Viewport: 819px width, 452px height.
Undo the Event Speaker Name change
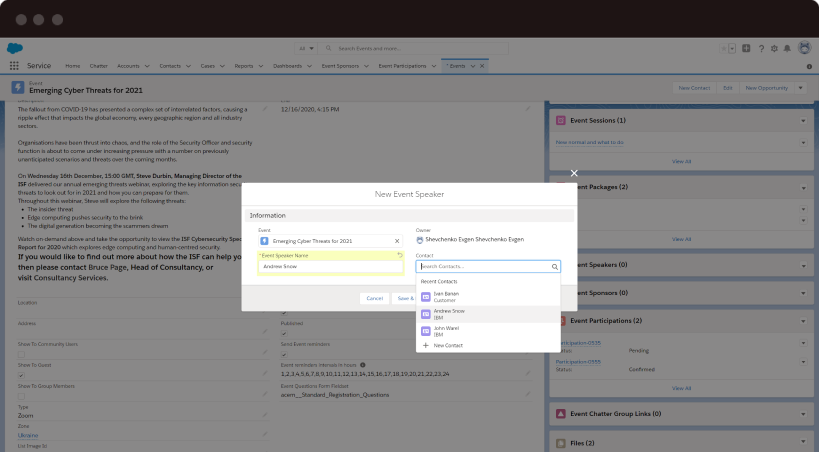(x=400, y=255)
